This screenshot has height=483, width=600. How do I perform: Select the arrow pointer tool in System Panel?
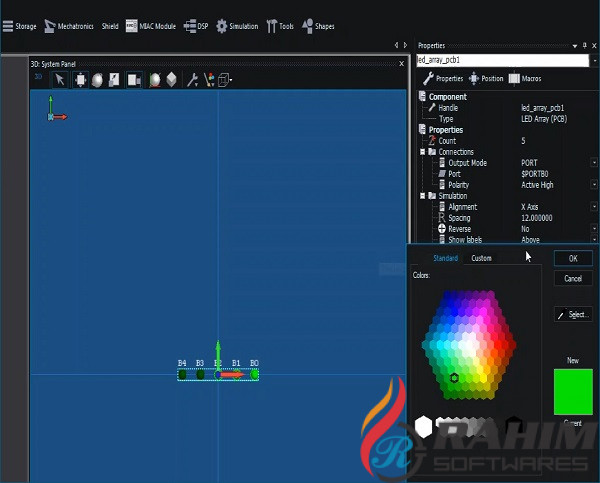tap(60, 80)
